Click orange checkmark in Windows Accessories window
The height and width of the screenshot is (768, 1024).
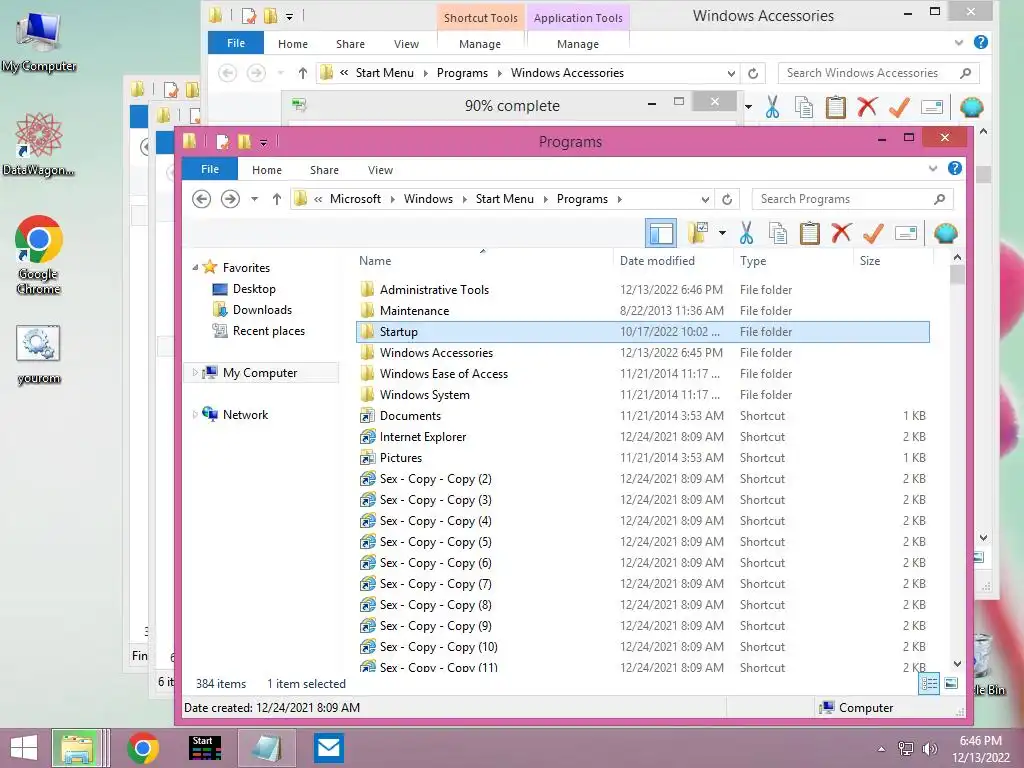click(x=899, y=106)
